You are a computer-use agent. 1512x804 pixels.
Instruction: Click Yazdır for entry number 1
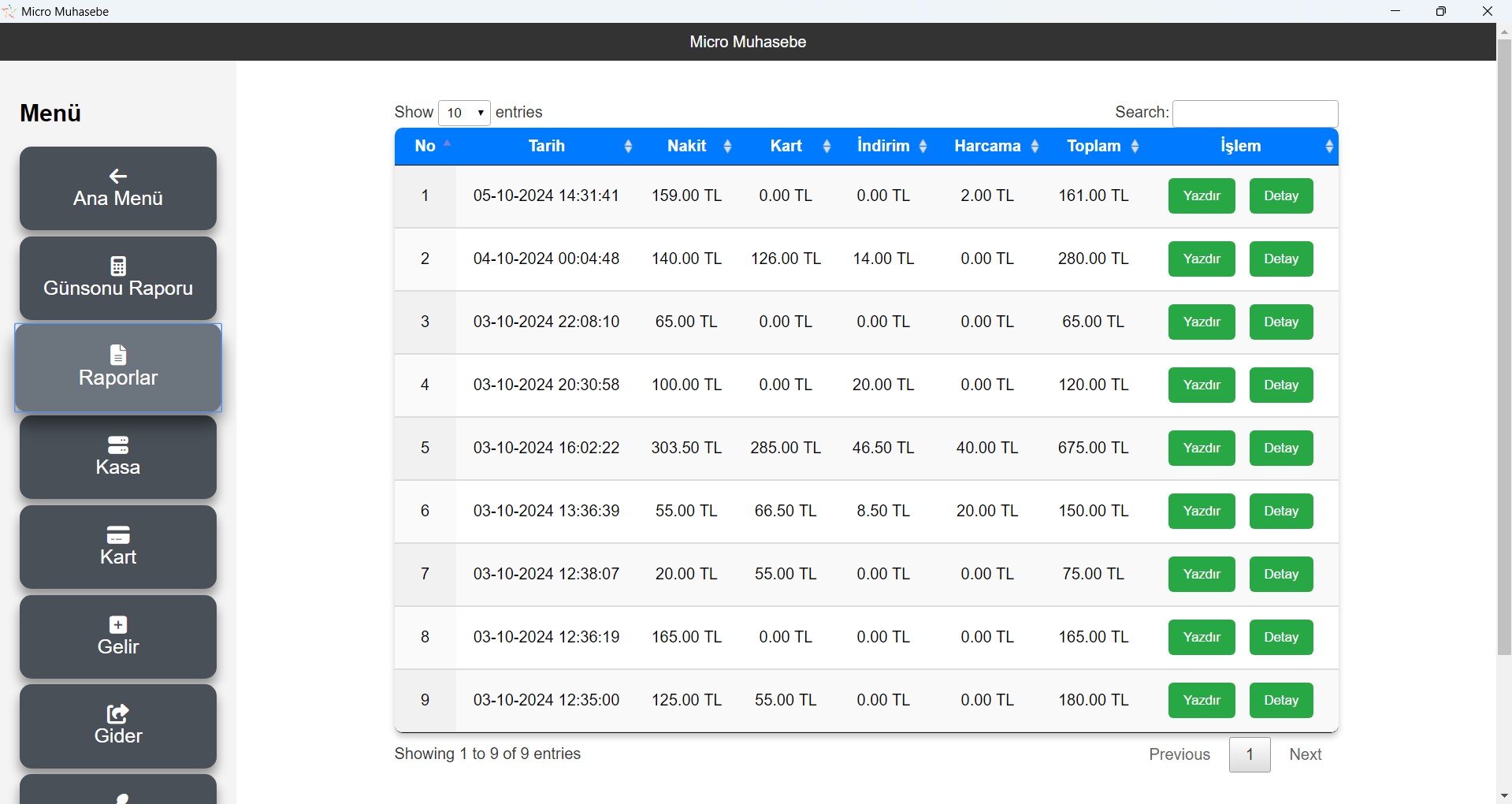tap(1201, 196)
